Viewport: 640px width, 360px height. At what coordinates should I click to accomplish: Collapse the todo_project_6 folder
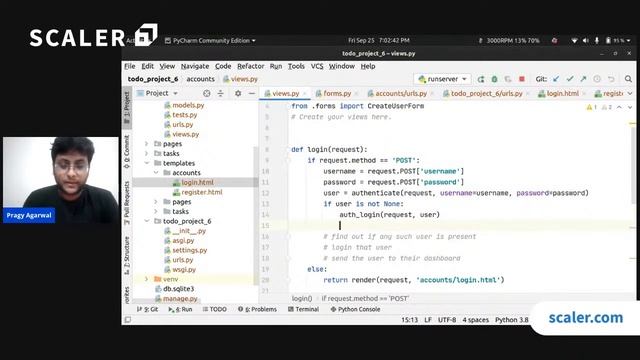coord(147,221)
